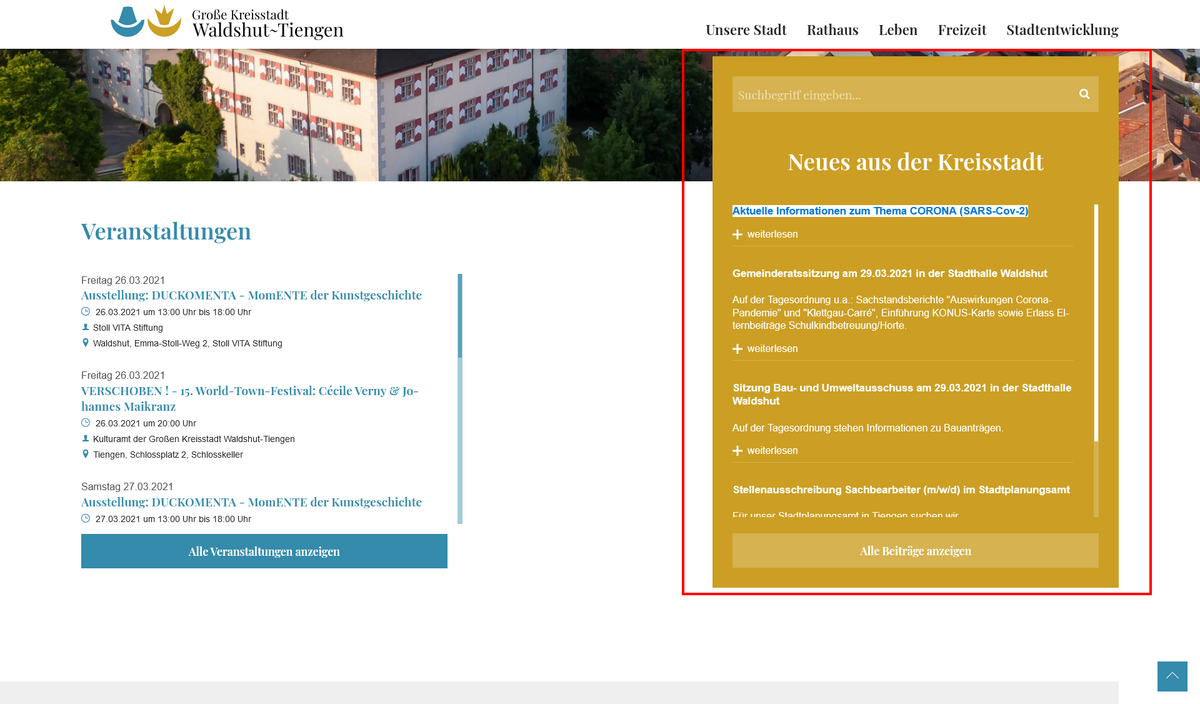The image size is (1200, 704).
Task: Open Sitzung Bau- und Umweltausschuss headline
Action: (x=902, y=393)
